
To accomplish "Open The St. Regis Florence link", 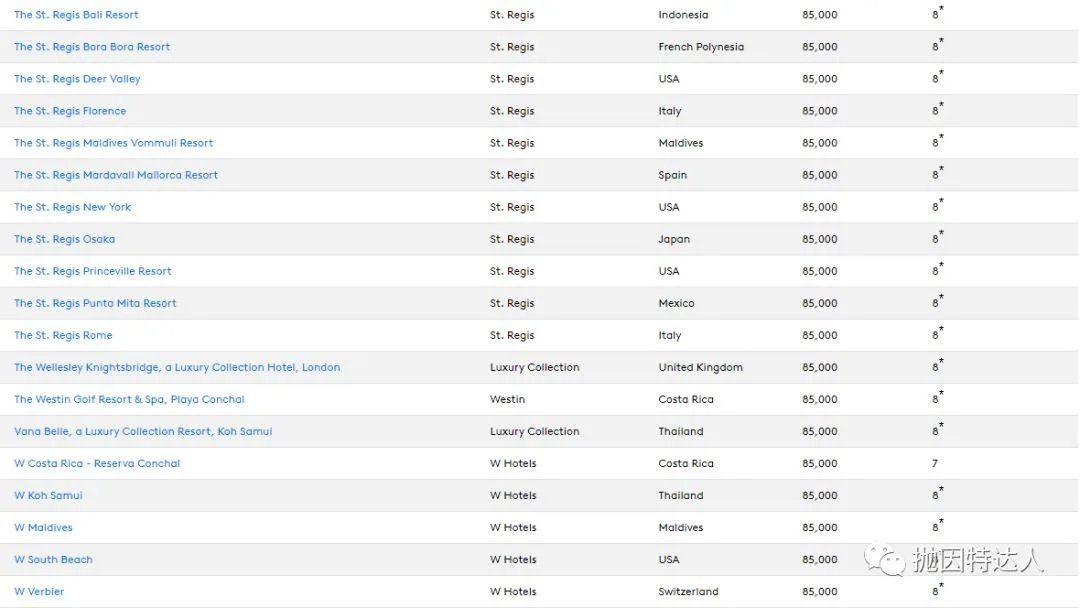I will [70, 111].
